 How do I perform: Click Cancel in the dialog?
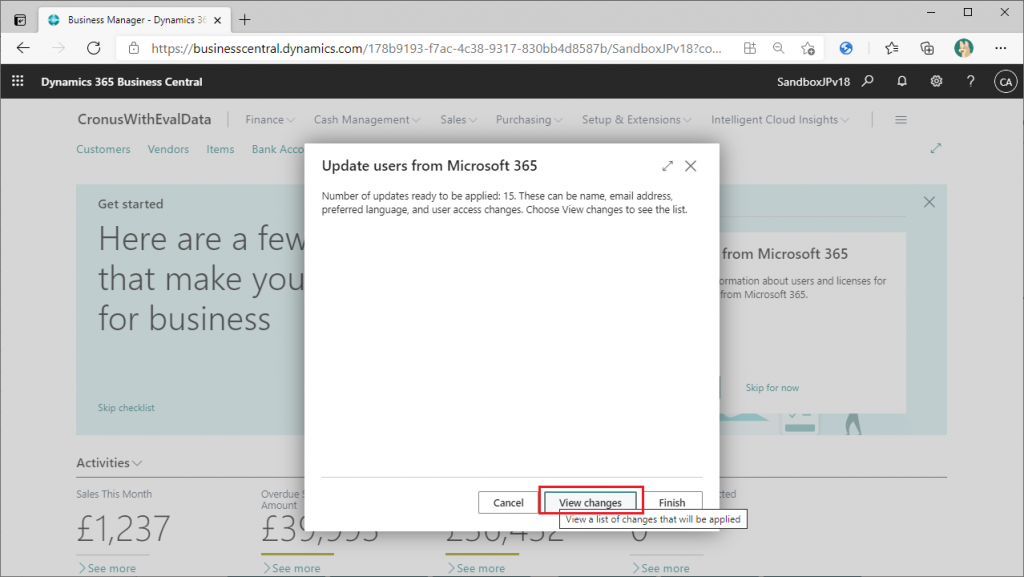click(508, 503)
